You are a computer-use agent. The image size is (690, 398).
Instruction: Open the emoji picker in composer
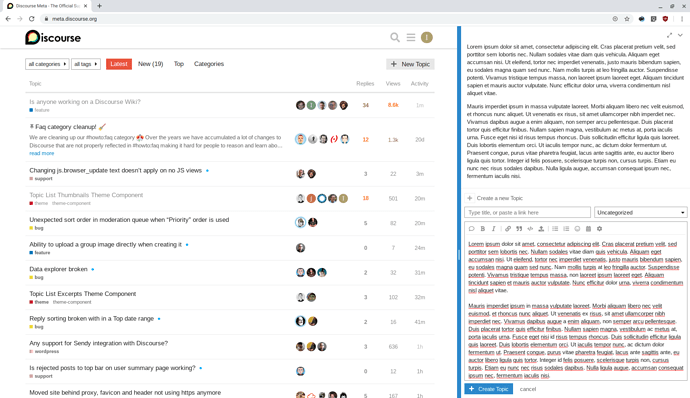577,228
